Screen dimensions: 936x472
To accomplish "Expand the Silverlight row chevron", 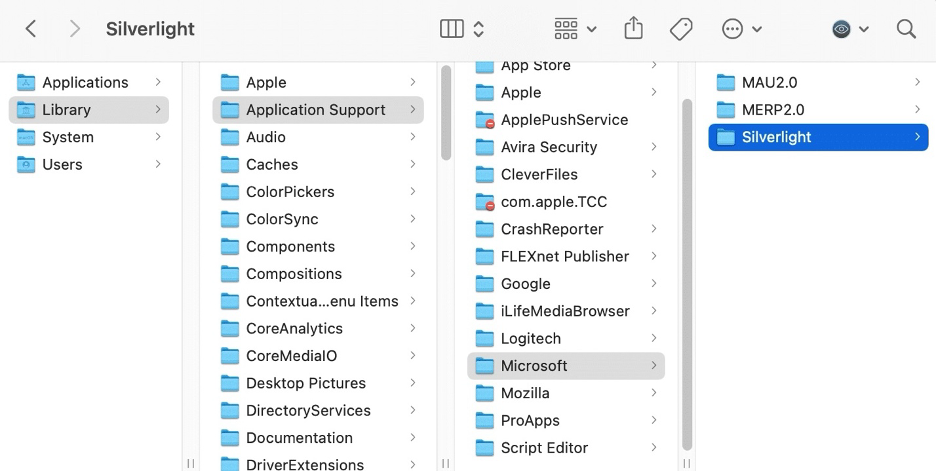I will 917,137.
